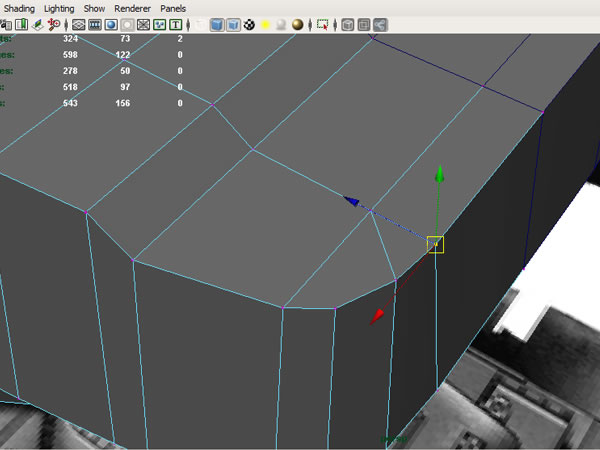The image size is (600, 450).
Task: Click the 2D pan/zoom icon
Action: point(54,25)
